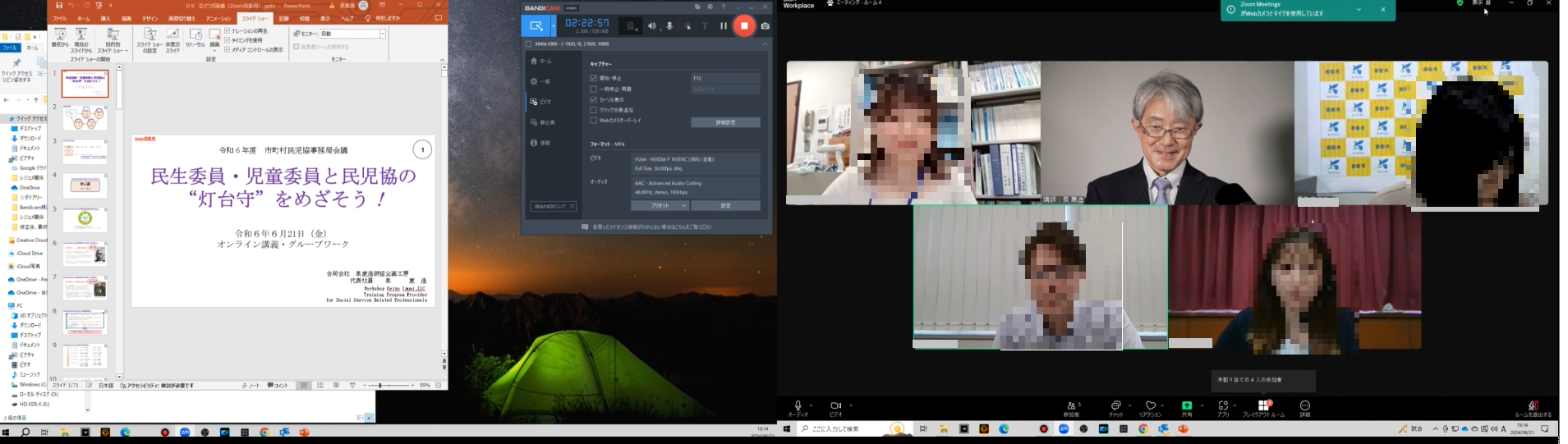Take a Bandicam screenshot with camera icon
The width and height of the screenshot is (1568, 444).
[765, 26]
